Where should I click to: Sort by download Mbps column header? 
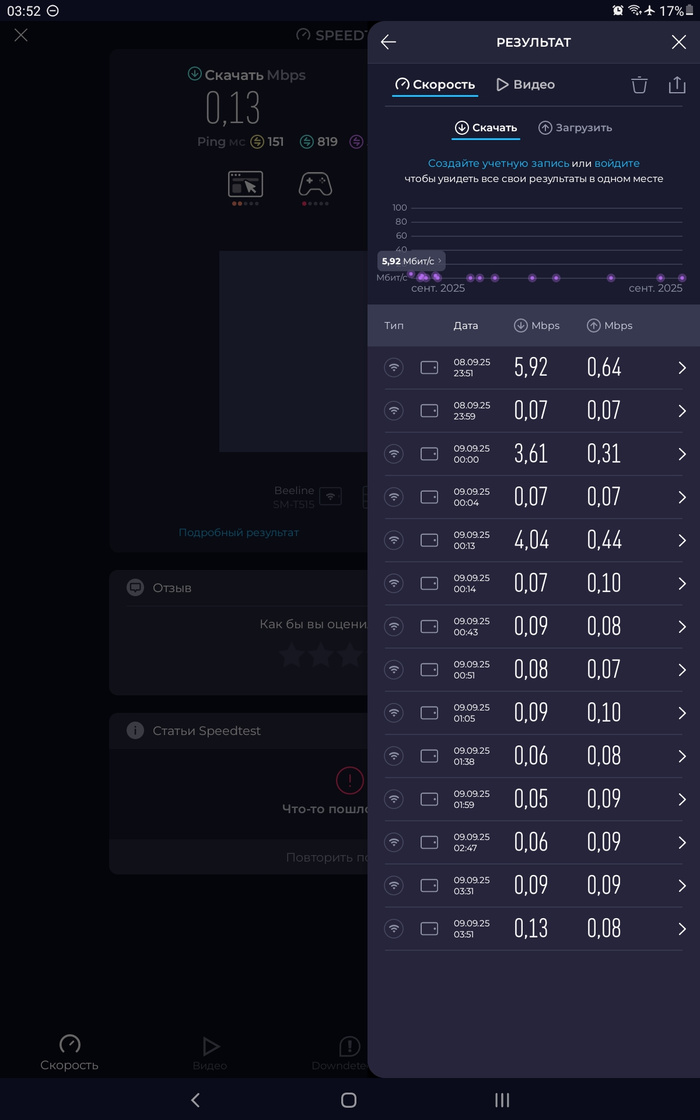pyautogui.click(x=537, y=326)
